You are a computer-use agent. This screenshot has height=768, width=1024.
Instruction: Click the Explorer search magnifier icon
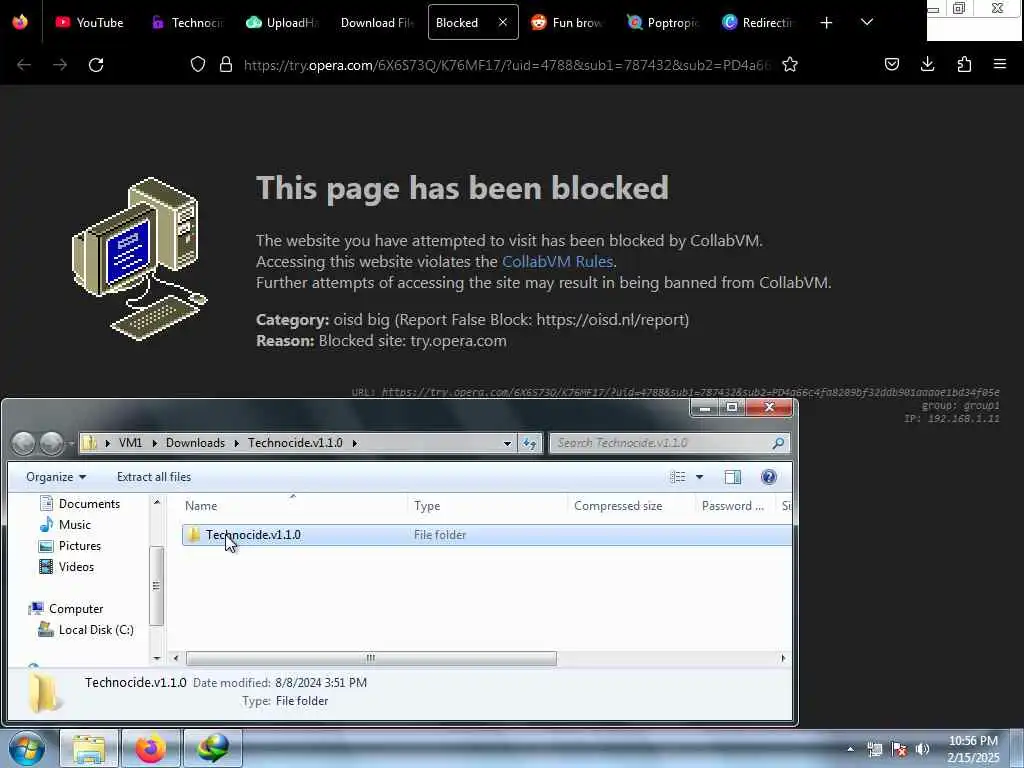click(x=778, y=443)
